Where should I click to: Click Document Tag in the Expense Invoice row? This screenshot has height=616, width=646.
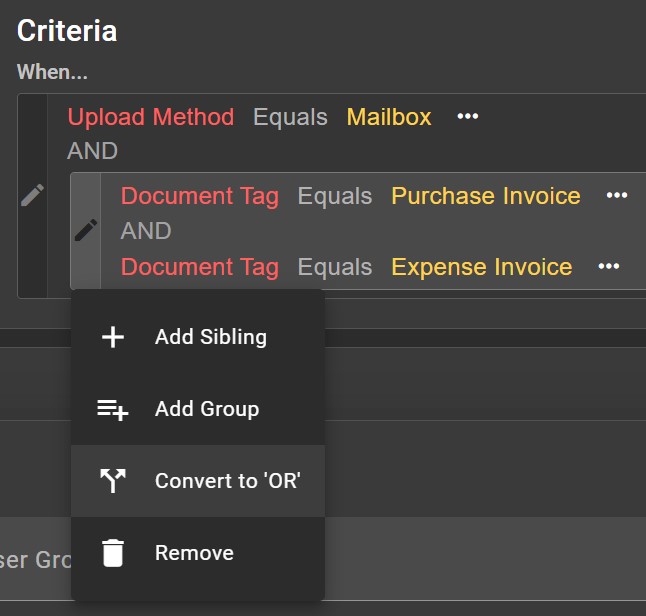(x=199, y=267)
